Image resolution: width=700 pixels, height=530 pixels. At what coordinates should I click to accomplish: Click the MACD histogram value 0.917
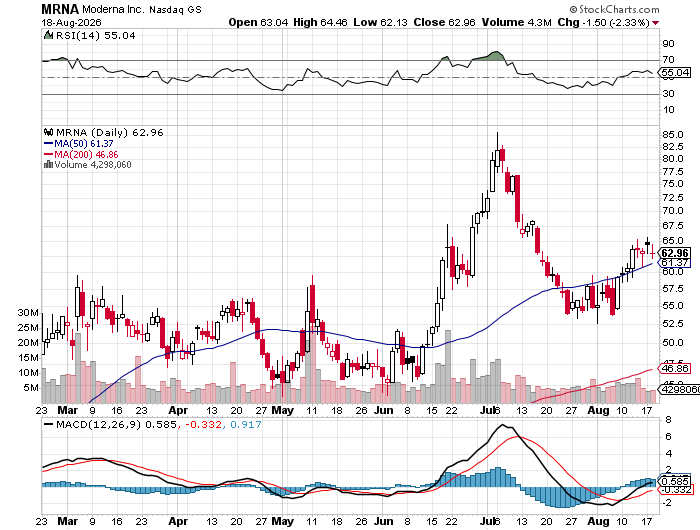coord(246,424)
